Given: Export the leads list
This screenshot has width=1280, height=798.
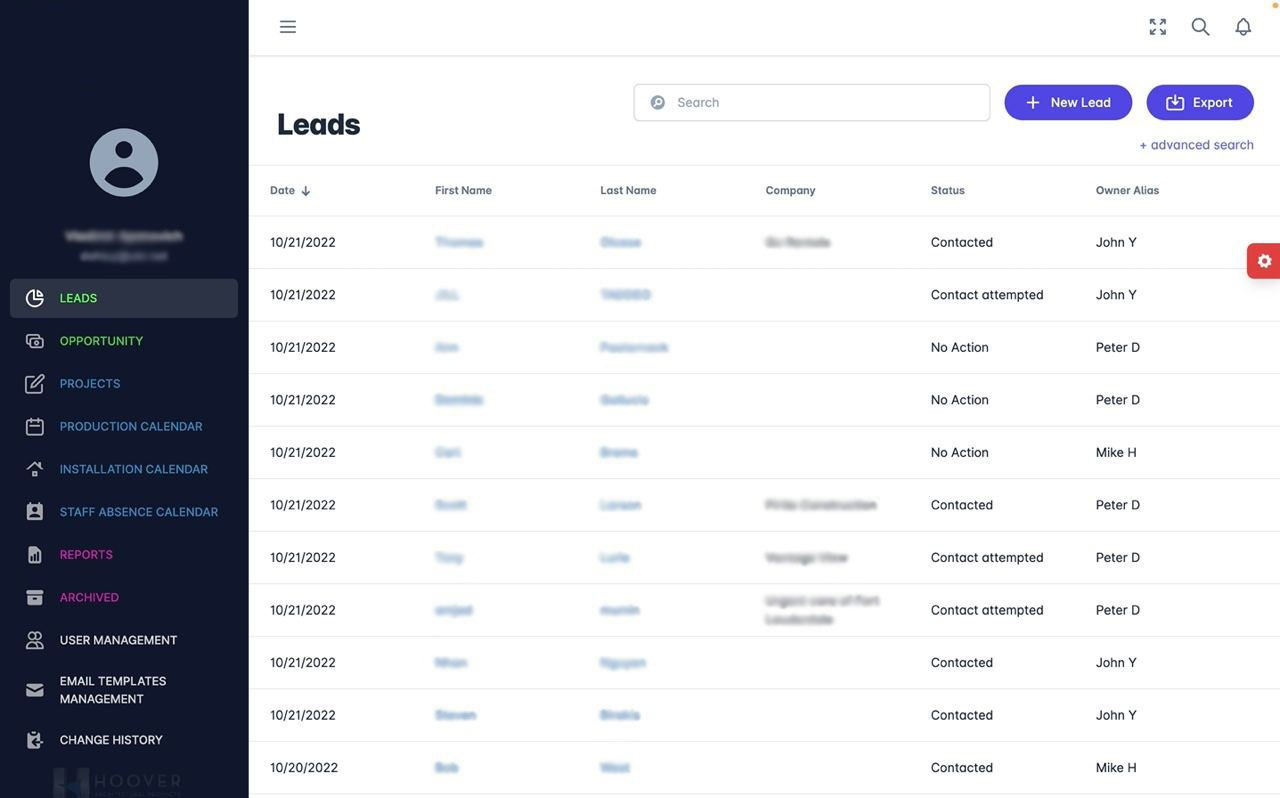Looking at the screenshot, I should pos(1200,103).
